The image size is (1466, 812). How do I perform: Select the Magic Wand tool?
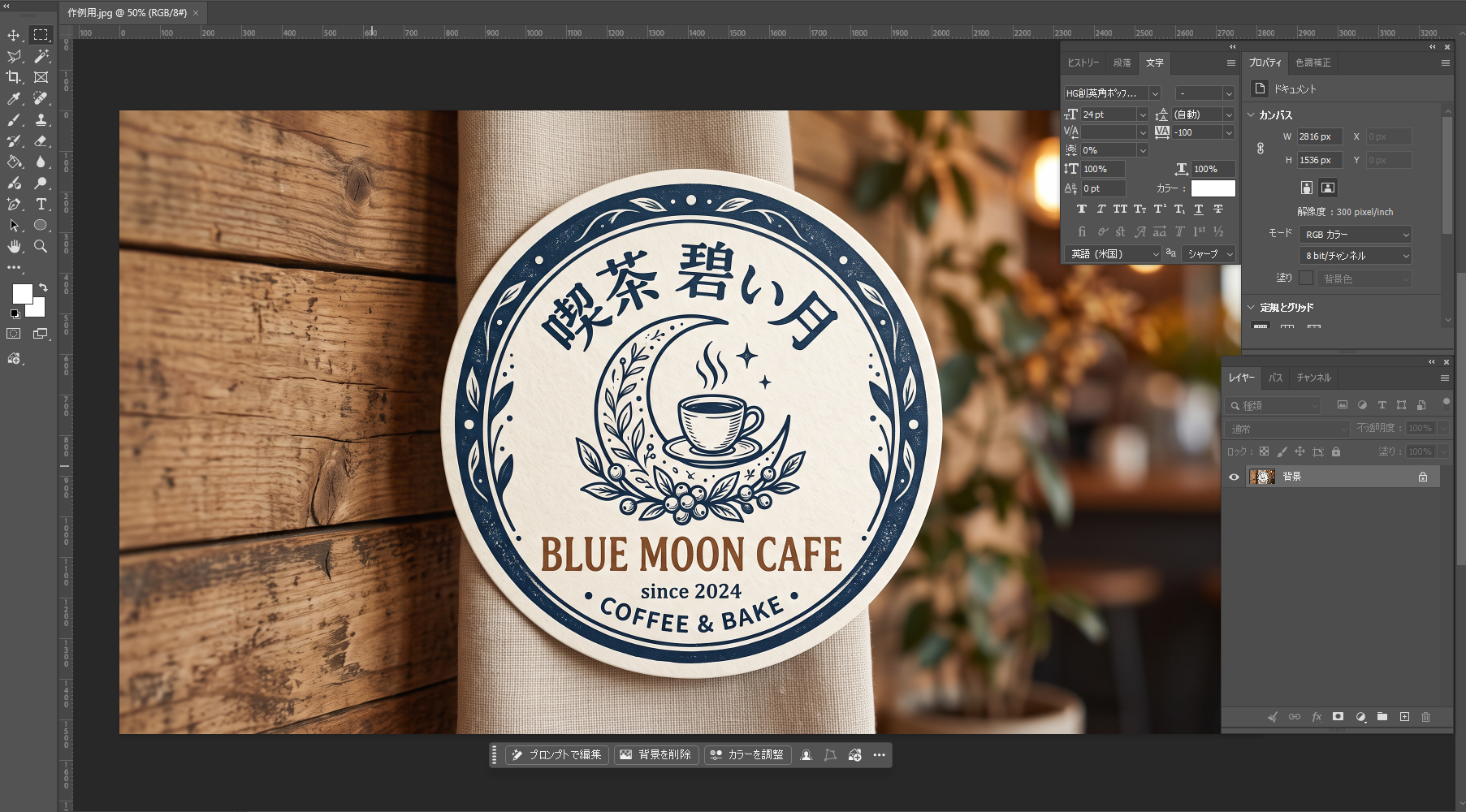tap(41, 56)
